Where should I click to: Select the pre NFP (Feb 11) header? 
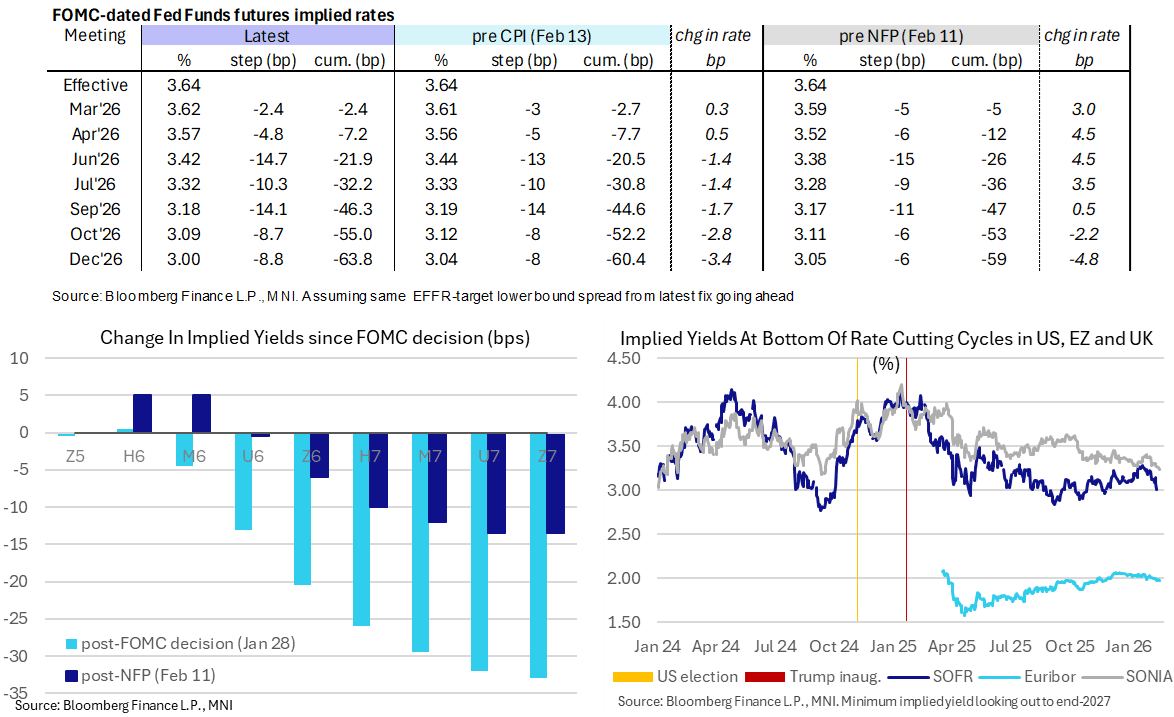[900, 36]
